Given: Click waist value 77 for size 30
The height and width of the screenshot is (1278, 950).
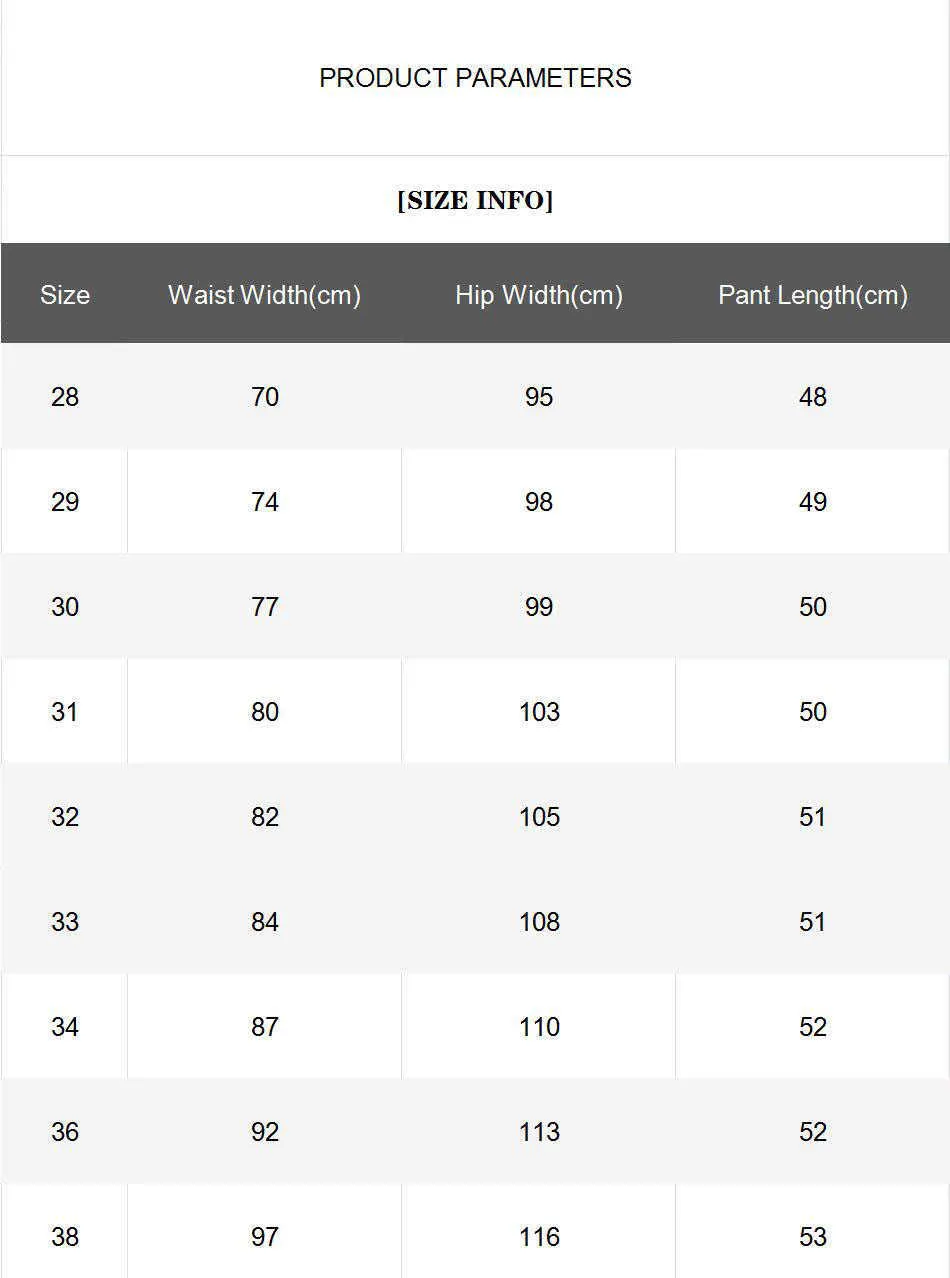Looking at the screenshot, I should pyautogui.click(x=265, y=607).
